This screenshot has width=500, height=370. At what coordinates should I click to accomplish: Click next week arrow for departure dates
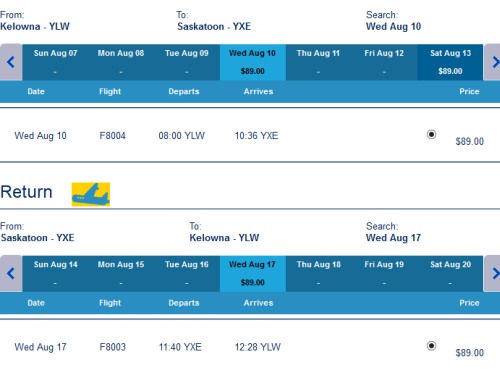coord(492,62)
